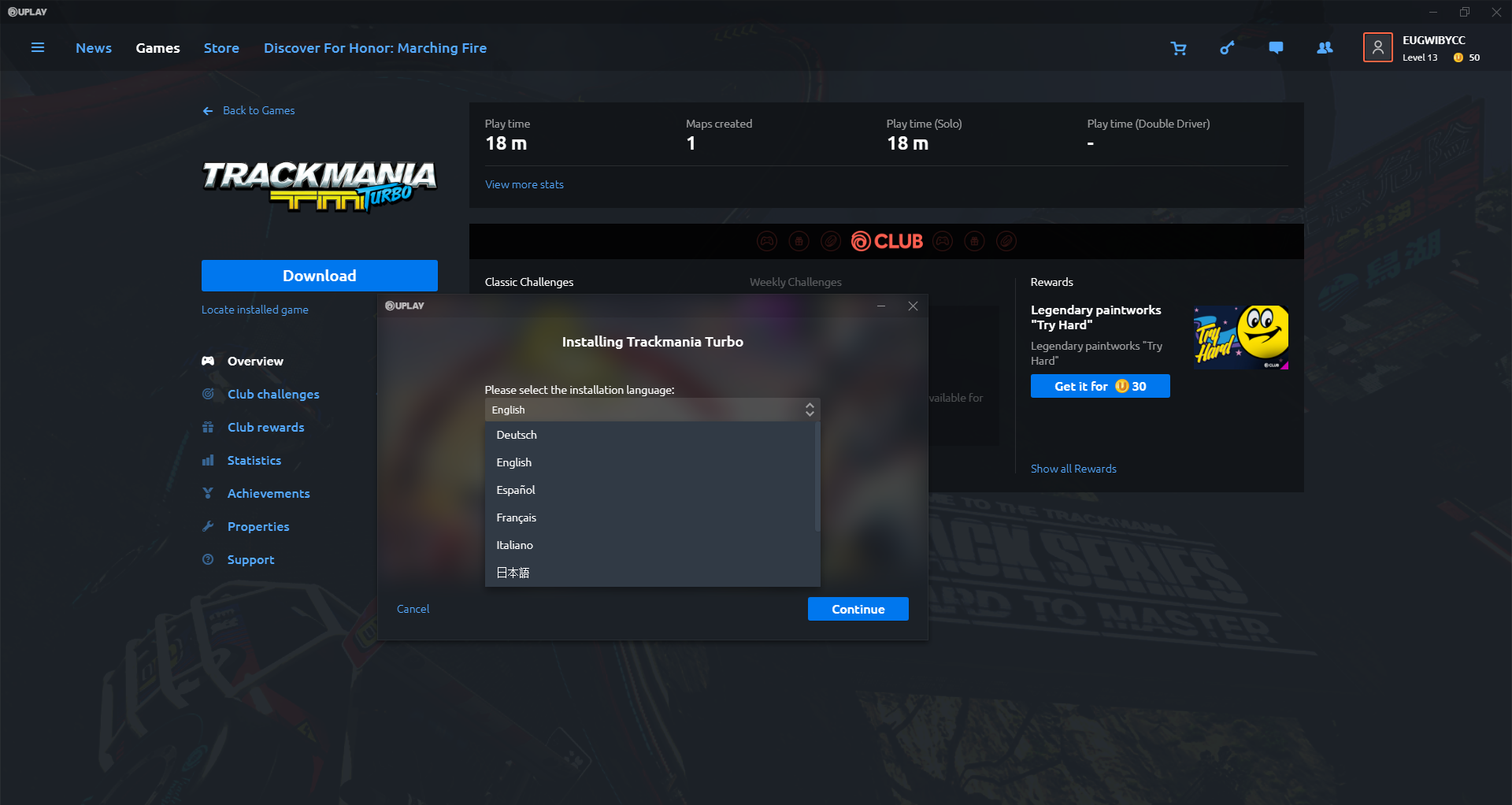Open the Club rewards section

[265, 427]
